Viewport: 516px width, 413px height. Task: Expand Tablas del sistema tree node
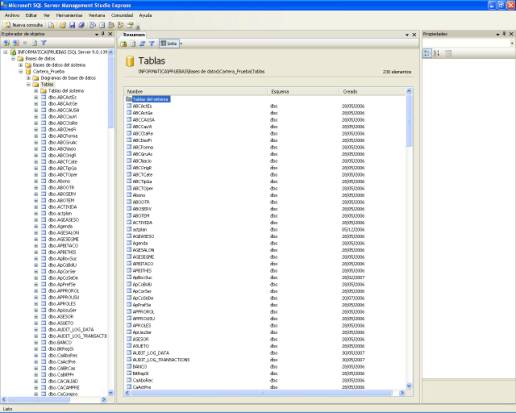coord(36,91)
